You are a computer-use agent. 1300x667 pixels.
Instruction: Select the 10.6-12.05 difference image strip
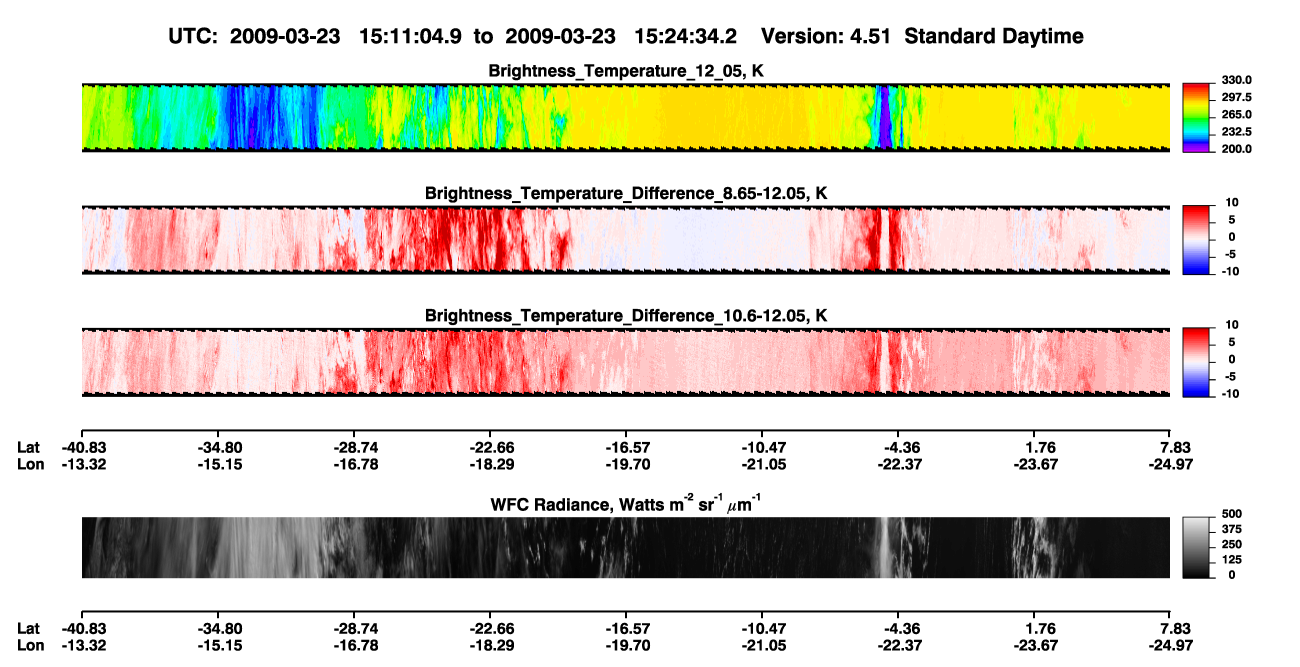(625, 362)
